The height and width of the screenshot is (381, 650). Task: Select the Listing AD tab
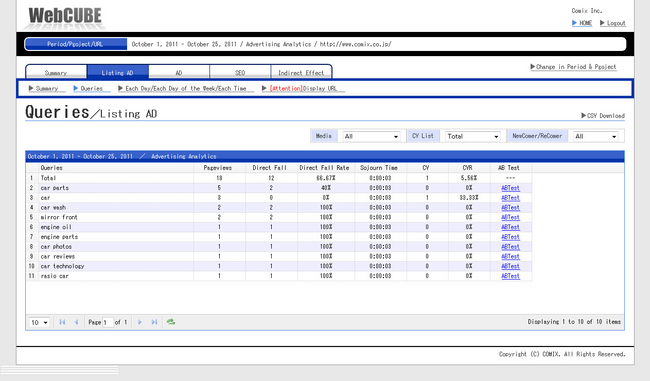coord(117,72)
